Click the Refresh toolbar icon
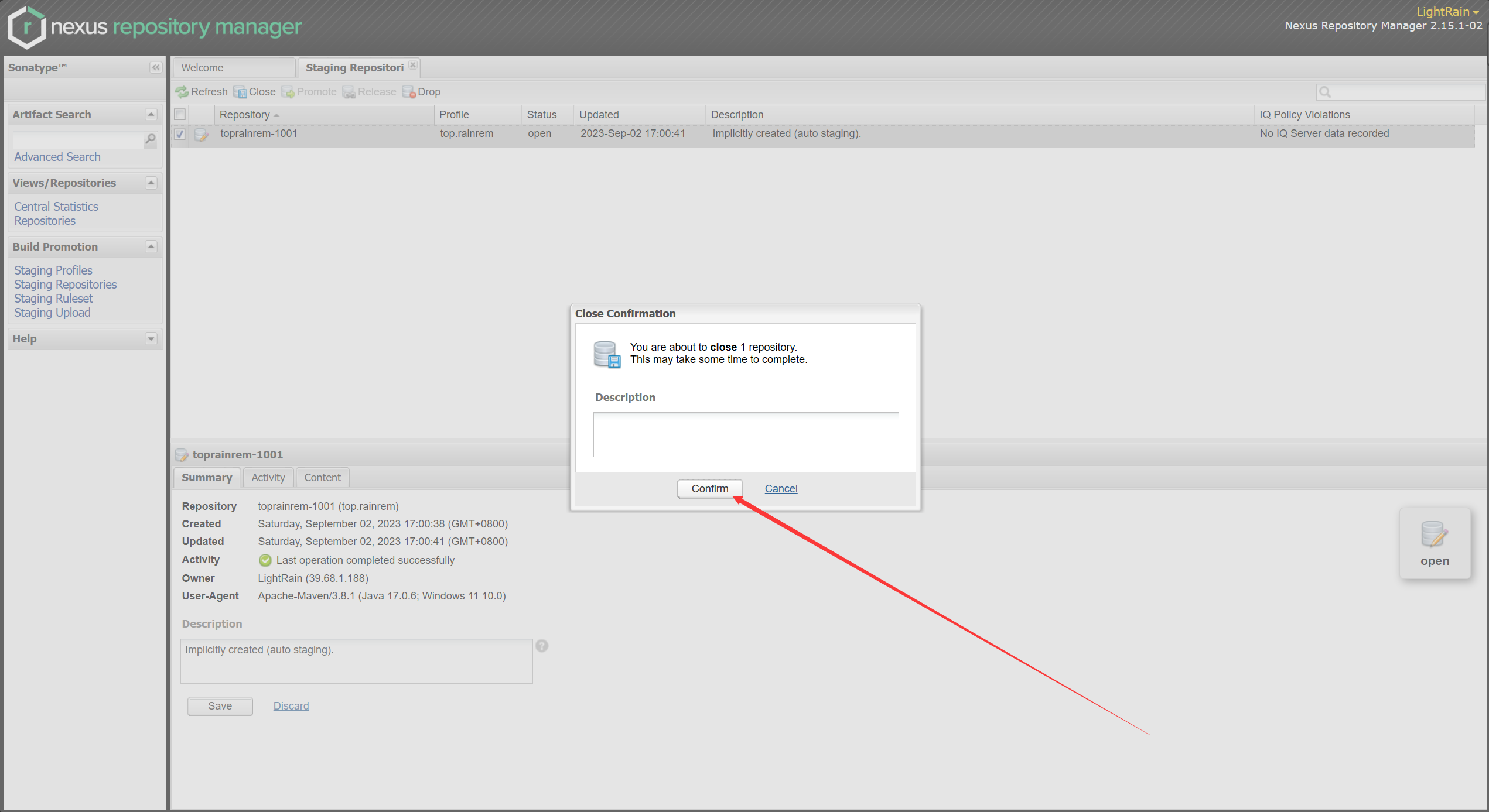This screenshot has height=812, width=1489. pos(182,92)
